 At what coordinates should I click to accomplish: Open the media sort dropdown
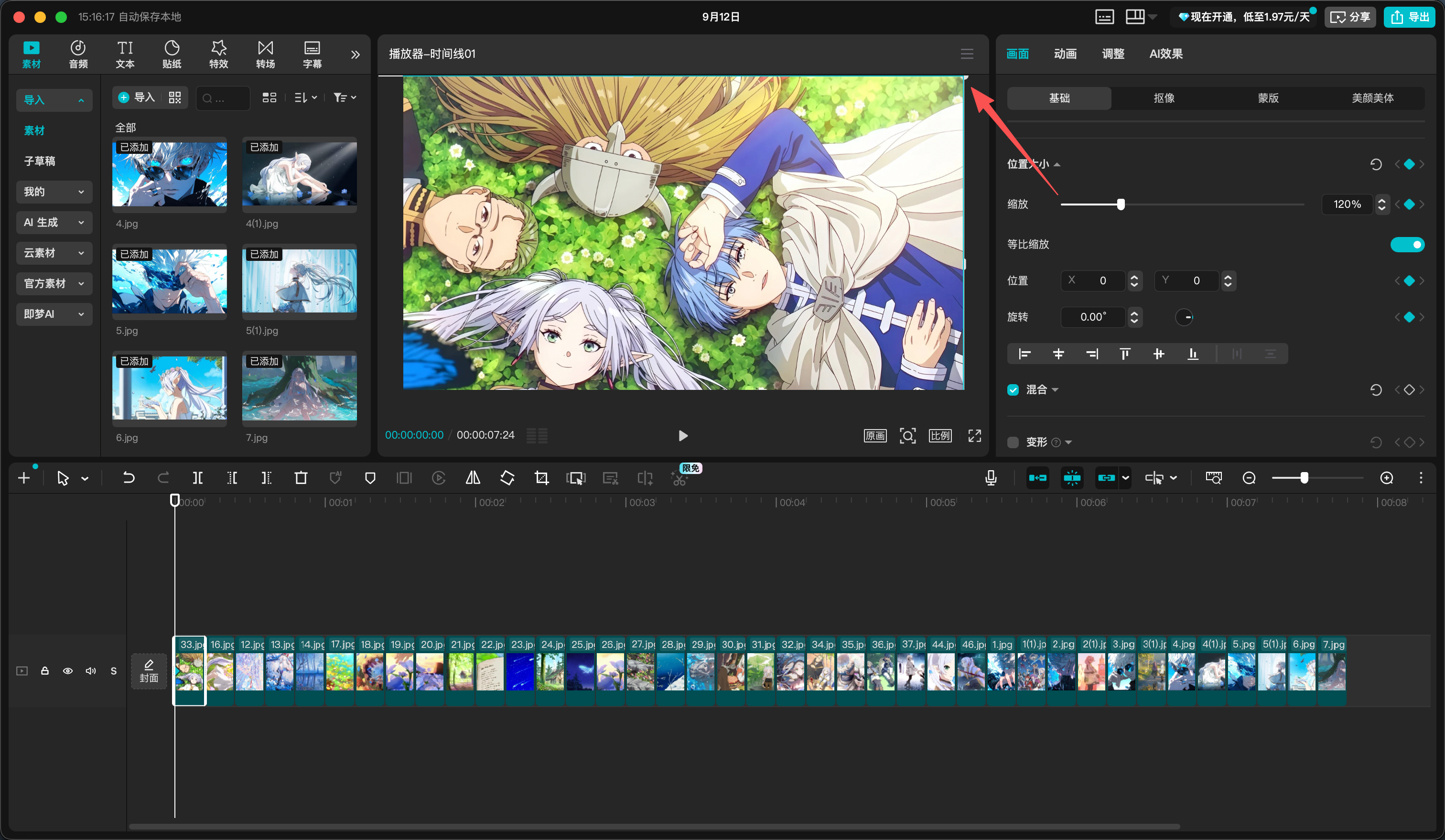click(306, 98)
